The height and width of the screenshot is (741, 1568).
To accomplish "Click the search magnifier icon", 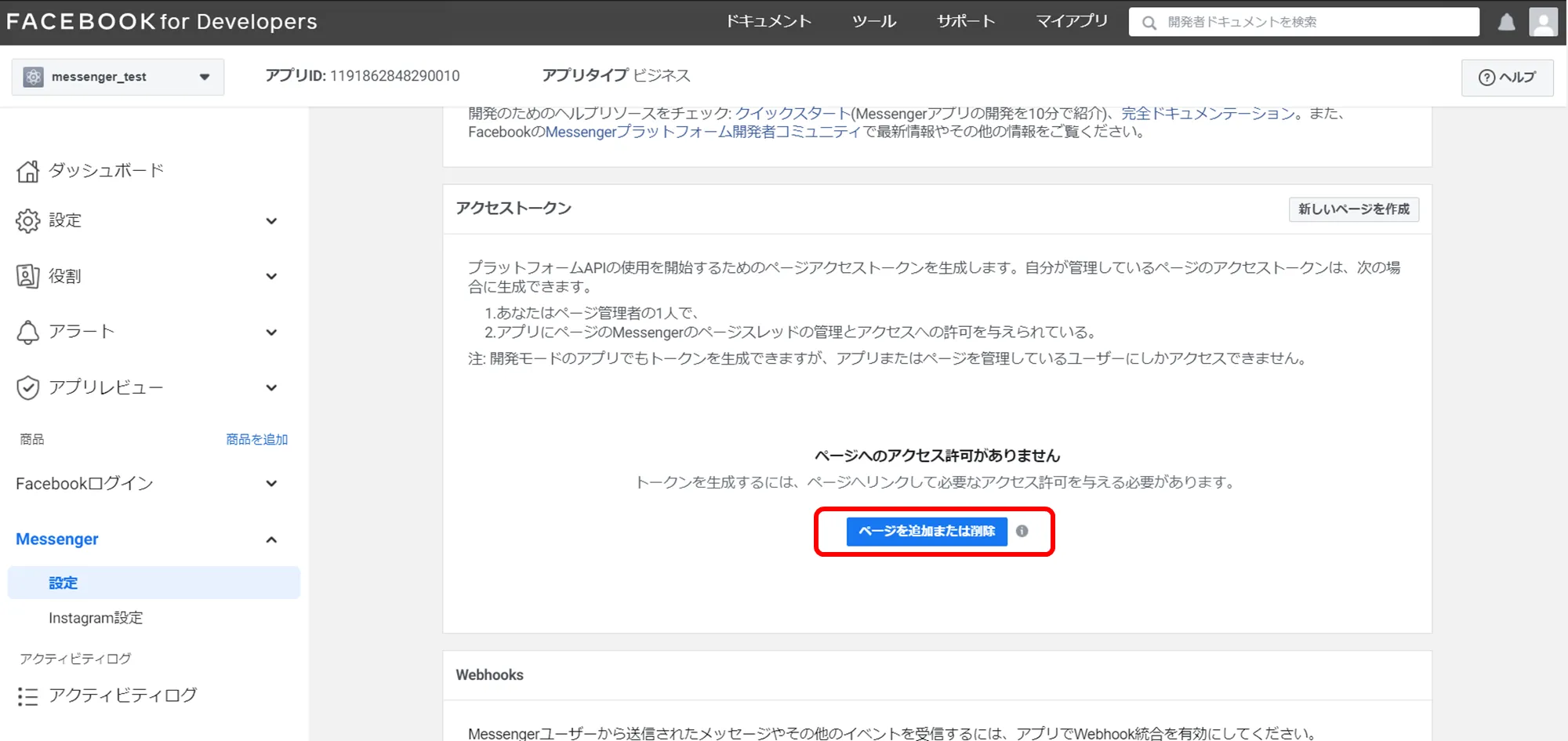I will [x=1149, y=23].
